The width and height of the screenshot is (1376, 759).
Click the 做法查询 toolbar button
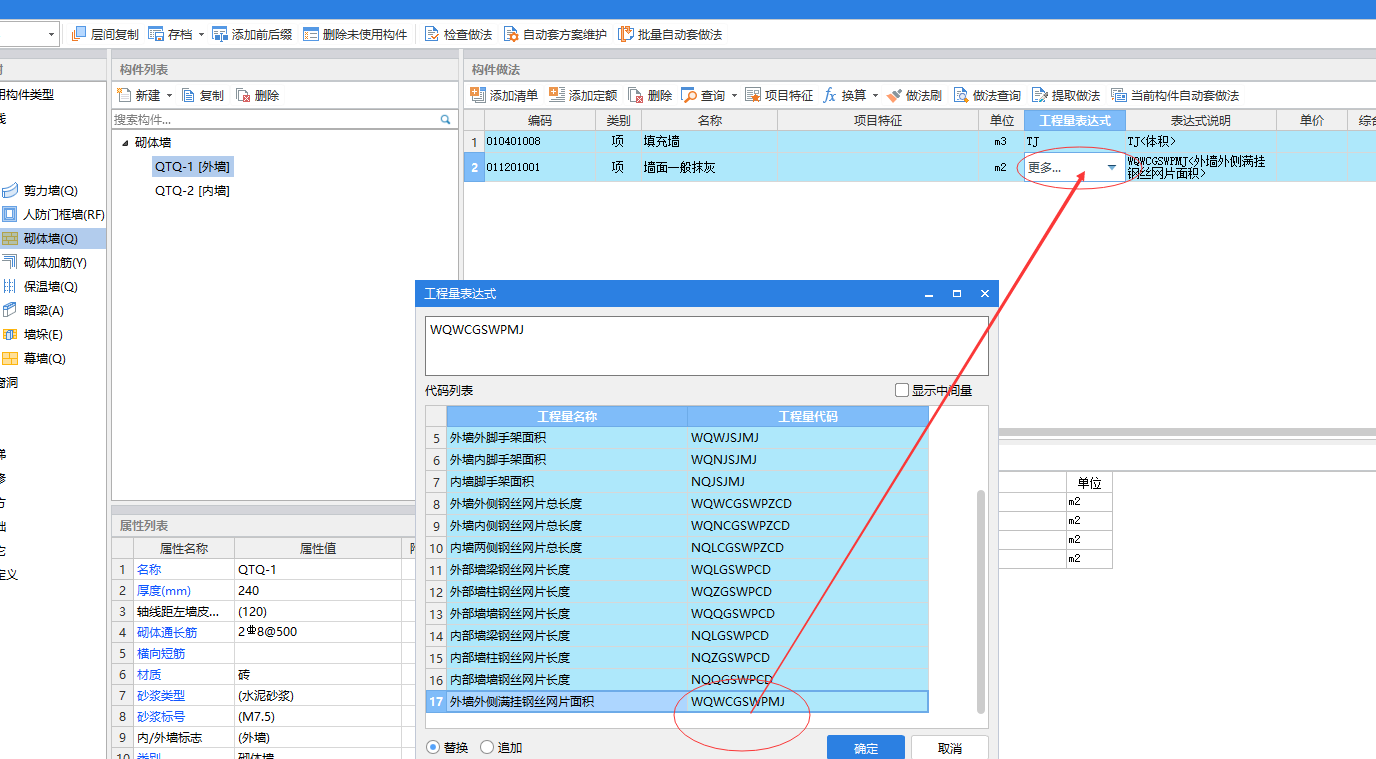click(987, 95)
